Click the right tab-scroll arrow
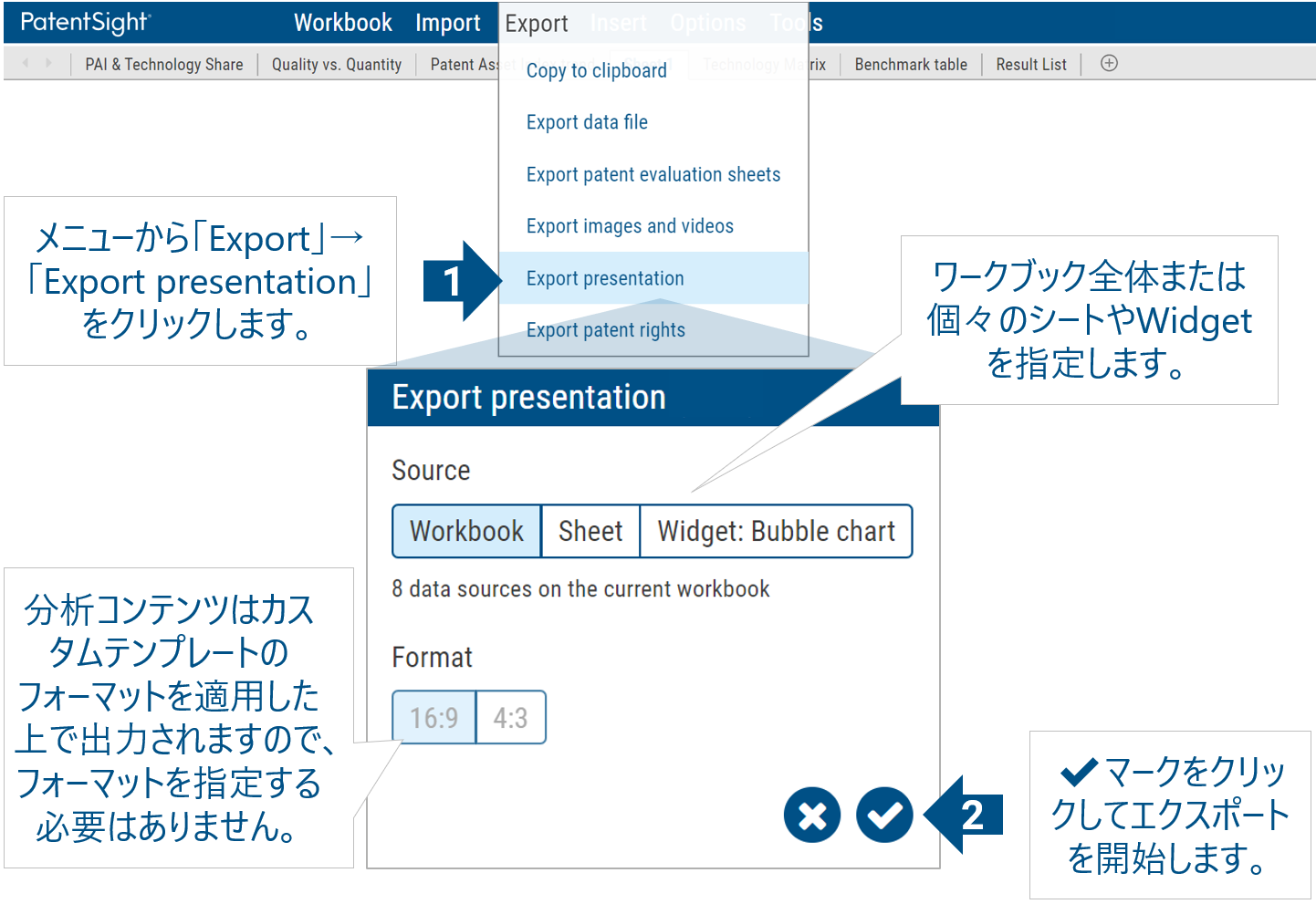The width and height of the screenshot is (1316, 904). (x=48, y=63)
